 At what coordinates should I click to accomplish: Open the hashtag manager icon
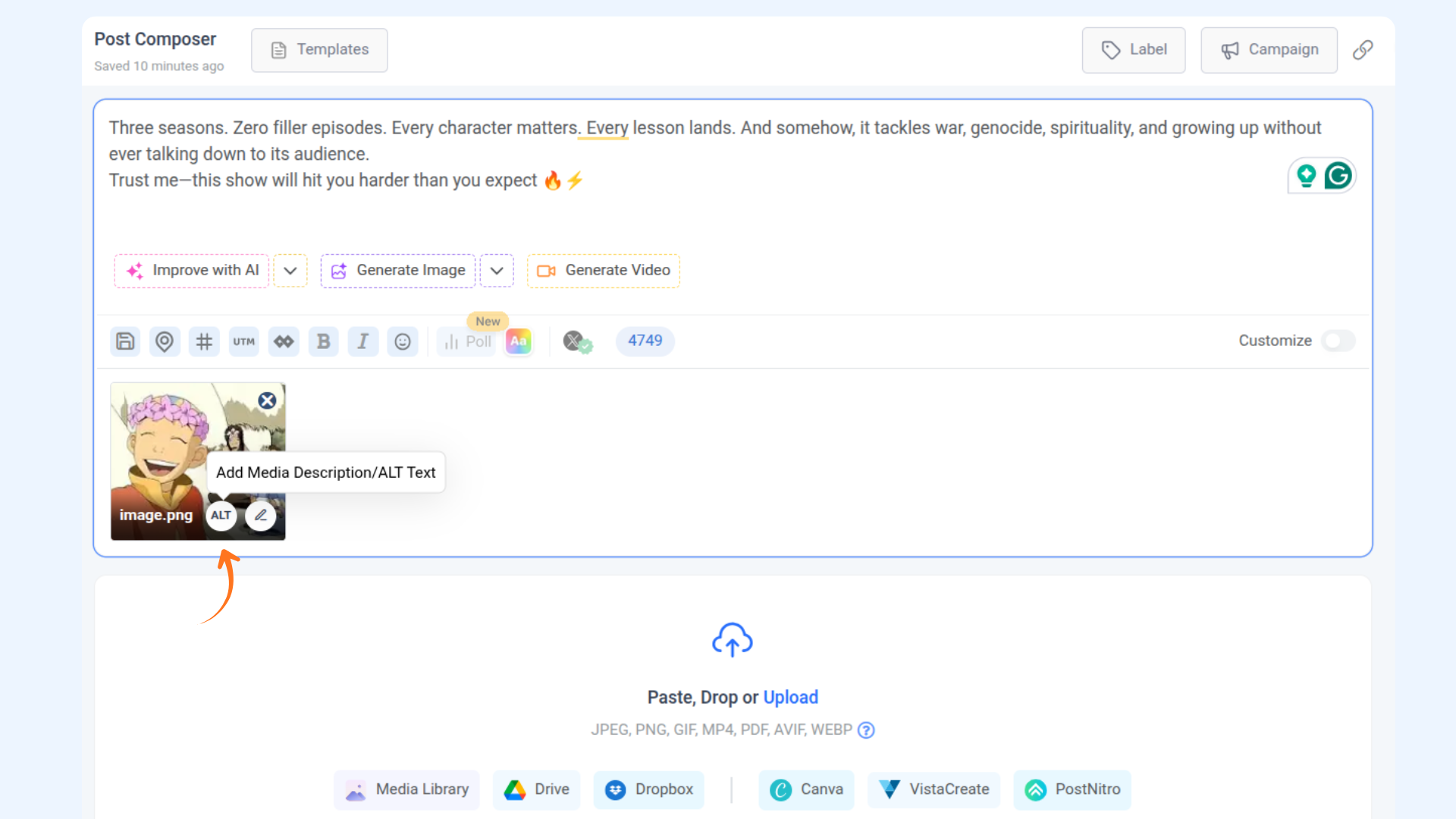(x=204, y=341)
